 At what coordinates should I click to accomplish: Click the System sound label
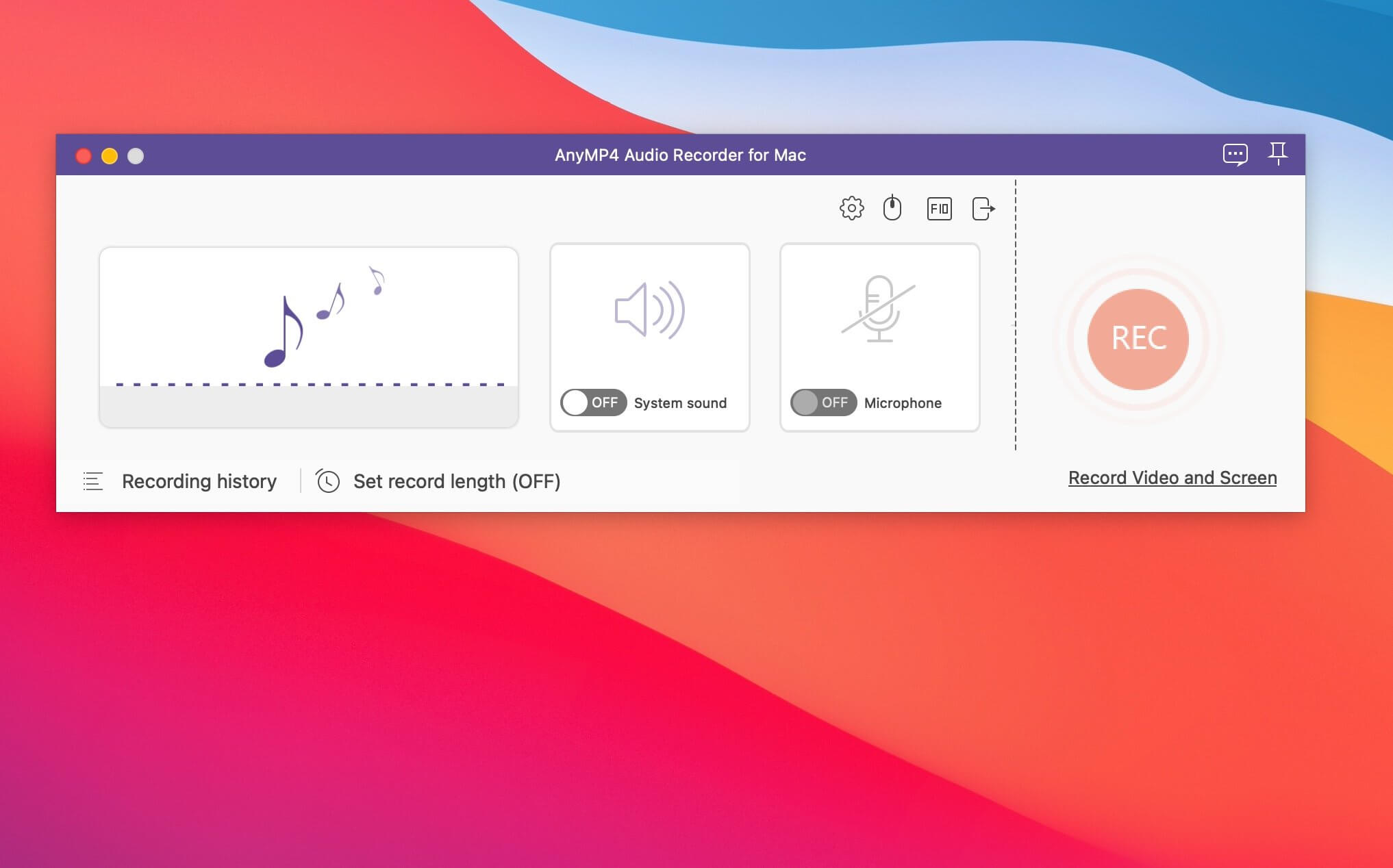(x=680, y=403)
